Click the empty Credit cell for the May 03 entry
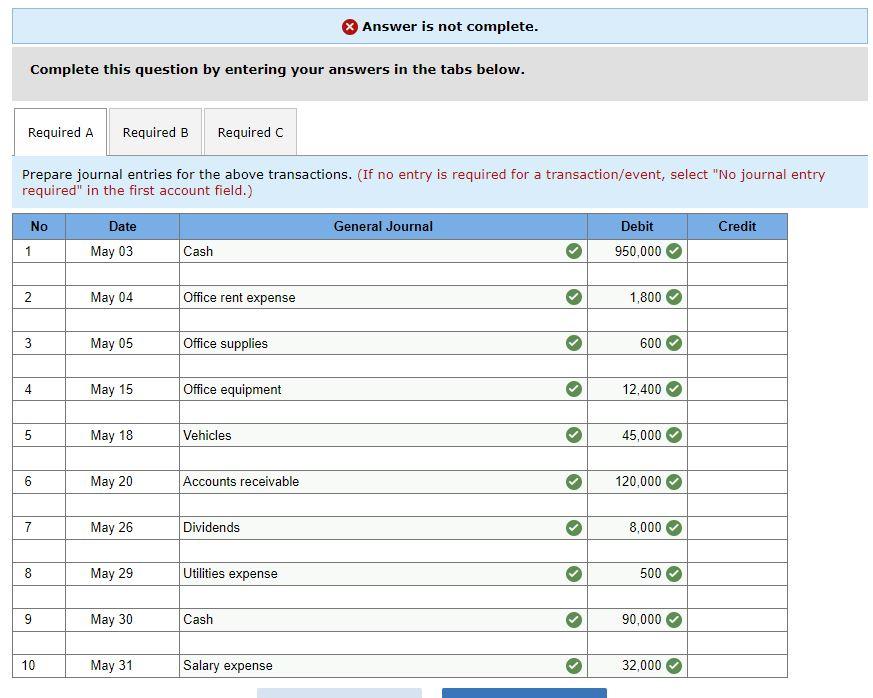 (739, 252)
